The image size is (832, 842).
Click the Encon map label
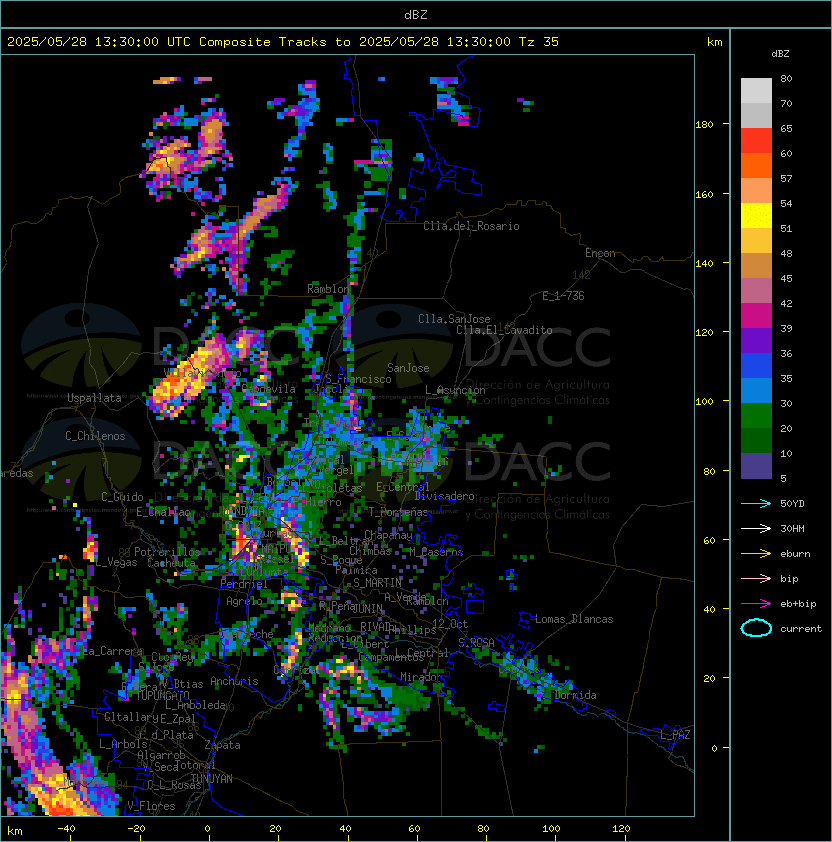tap(600, 253)
